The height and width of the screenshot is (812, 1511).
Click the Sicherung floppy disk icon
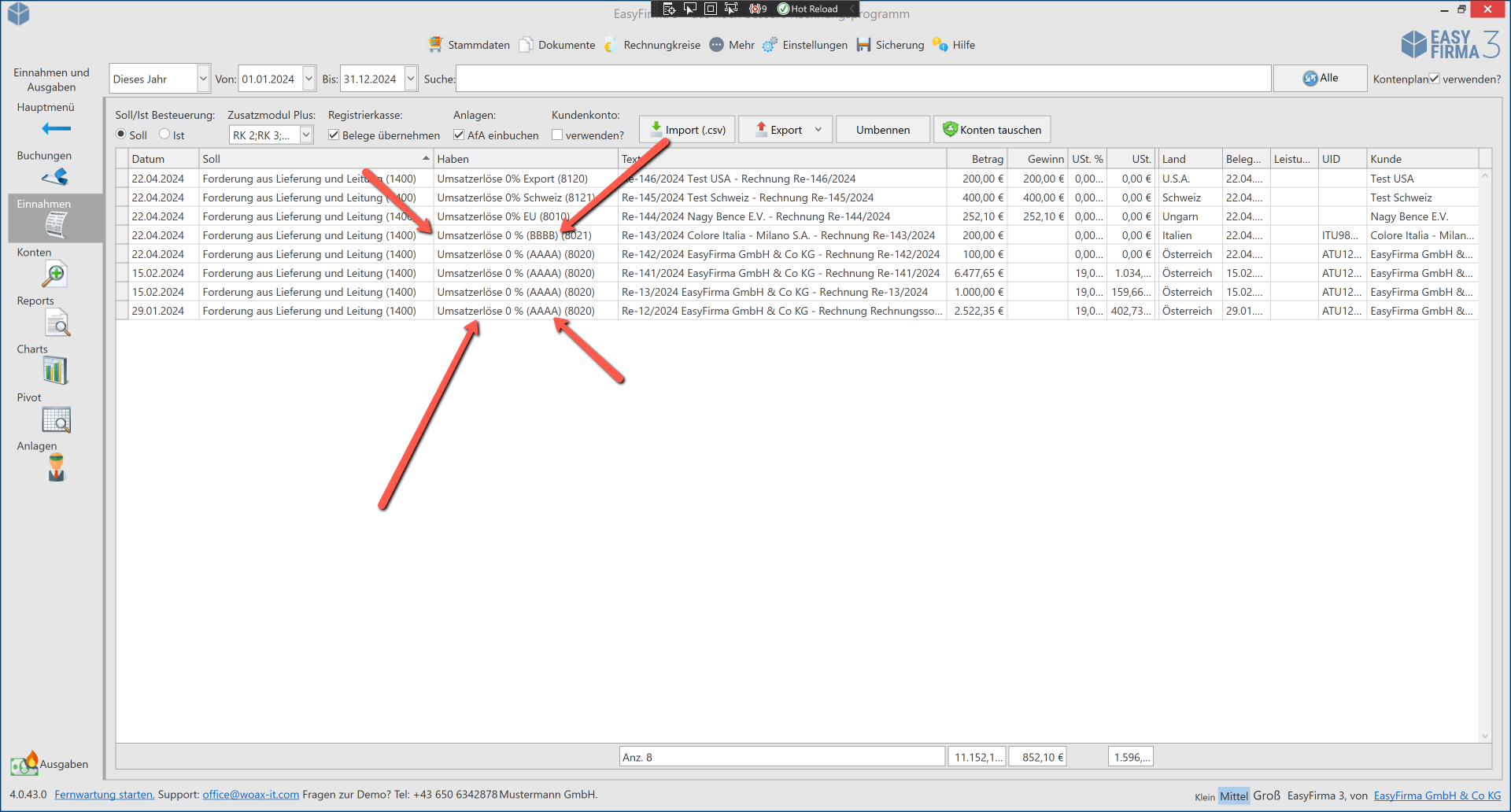click(863, 45)
